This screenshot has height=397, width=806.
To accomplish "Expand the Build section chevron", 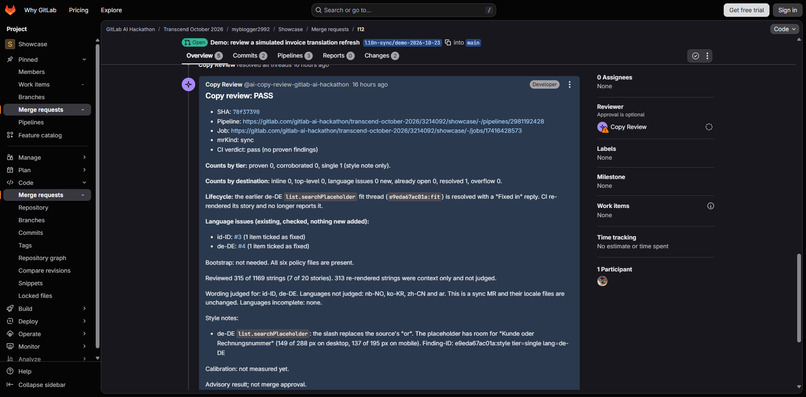I will 84,309.
